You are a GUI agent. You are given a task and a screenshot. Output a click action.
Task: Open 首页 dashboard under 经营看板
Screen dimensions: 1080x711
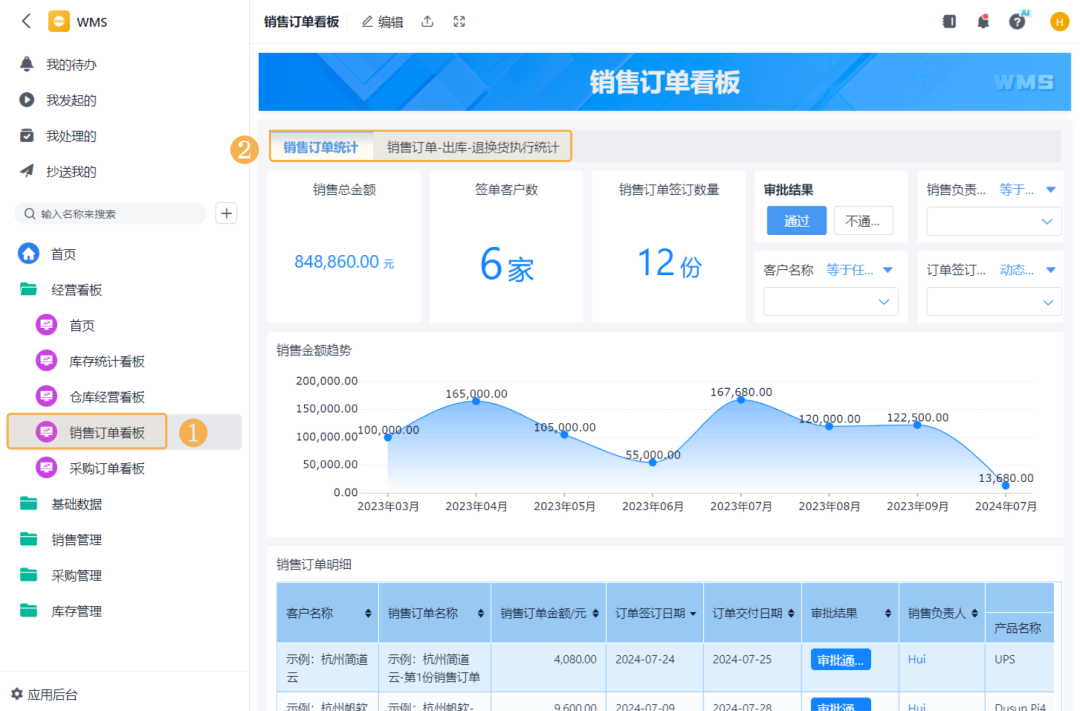(81, 325)
